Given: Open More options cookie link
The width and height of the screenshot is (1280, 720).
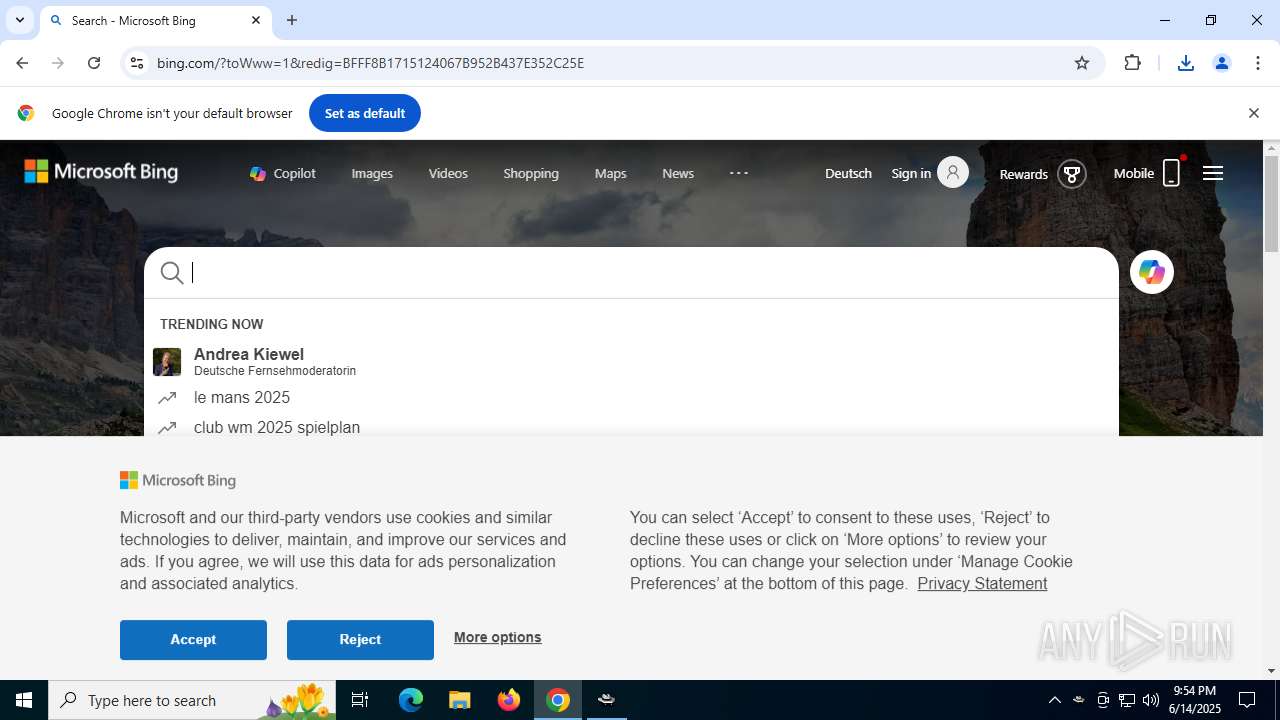Looking at the screenshot, I should tap(497, 637).
